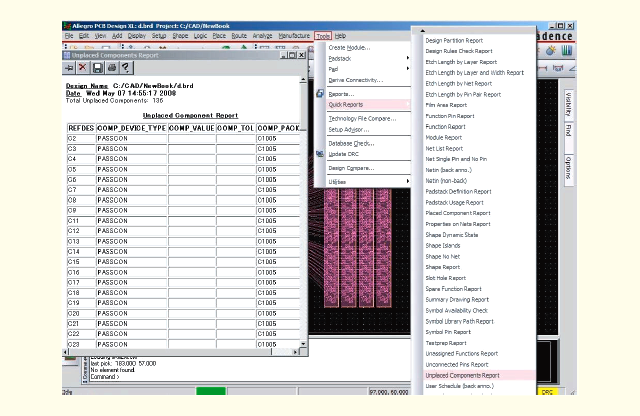This screenshot has width=640, height=416.
Task: Click the pin icon in the report toolbar
Action: pyautogui.click(x=69, y=68)
